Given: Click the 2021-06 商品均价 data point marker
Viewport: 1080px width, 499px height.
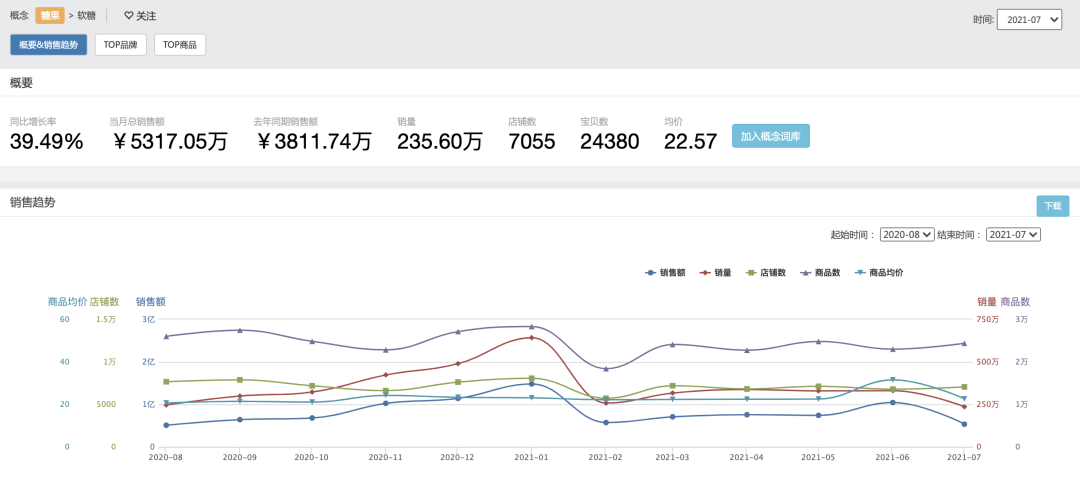Looking at the screenshot, I should [x=893, y=380].
